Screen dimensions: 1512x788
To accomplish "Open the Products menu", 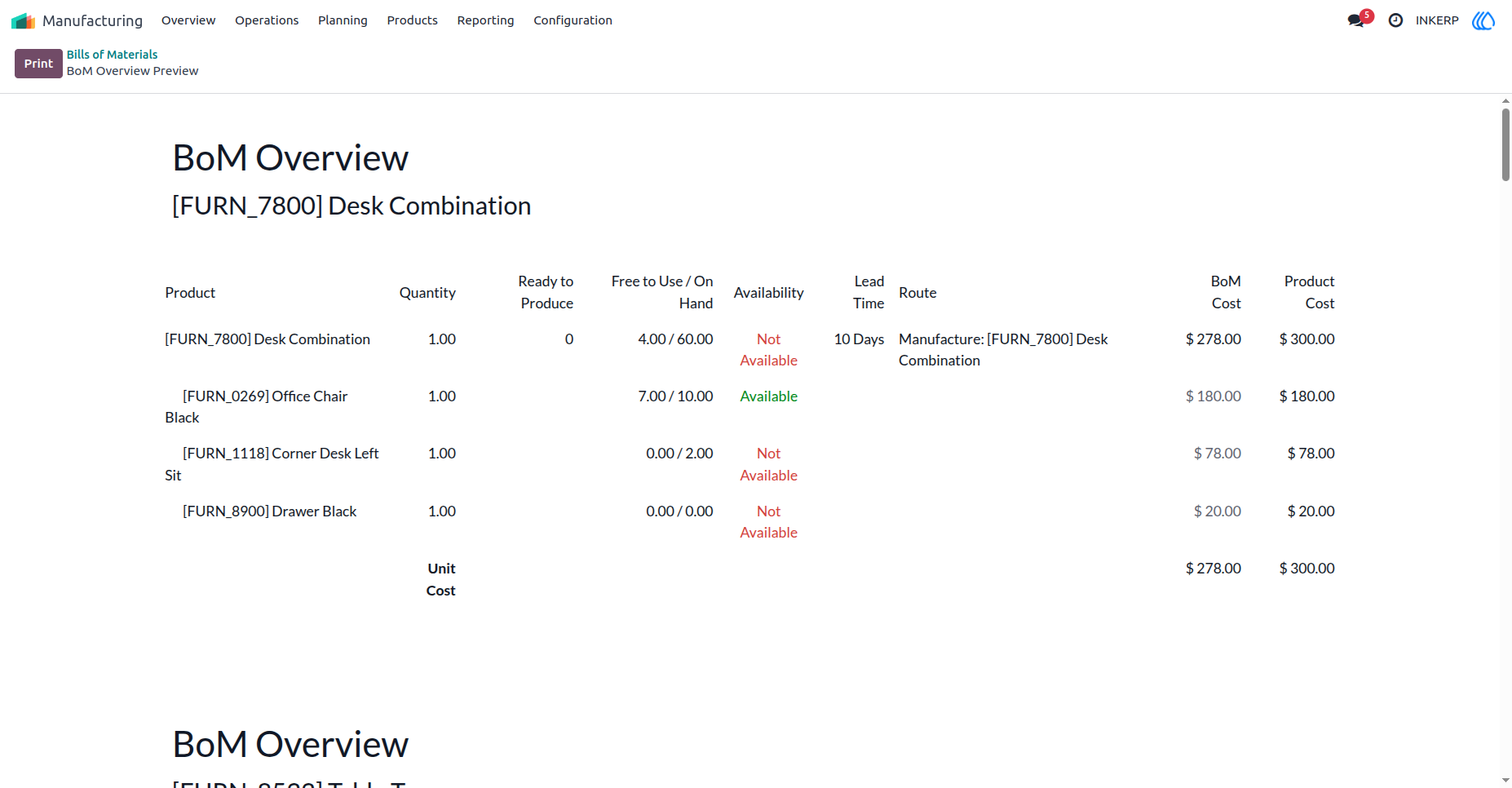I will (x=412, y=20).
